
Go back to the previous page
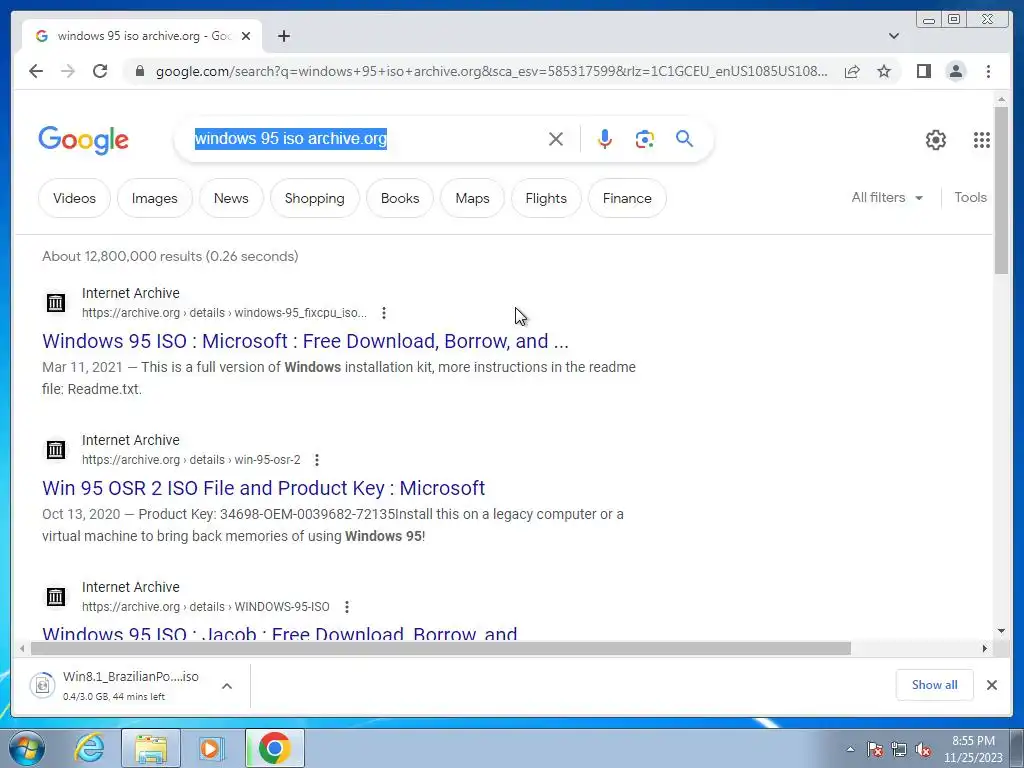point(36,71)
